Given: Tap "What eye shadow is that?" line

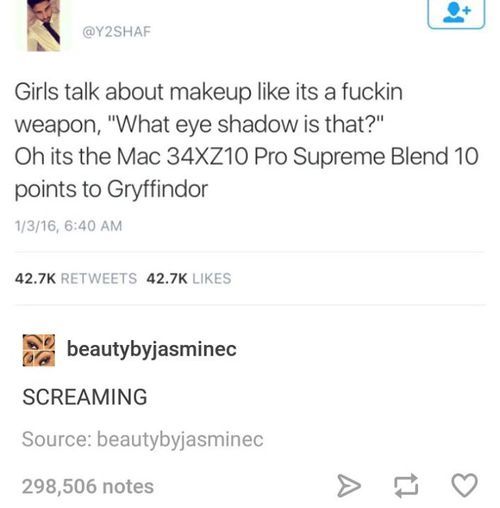Looking at the screenshot, I should point(247,124).
